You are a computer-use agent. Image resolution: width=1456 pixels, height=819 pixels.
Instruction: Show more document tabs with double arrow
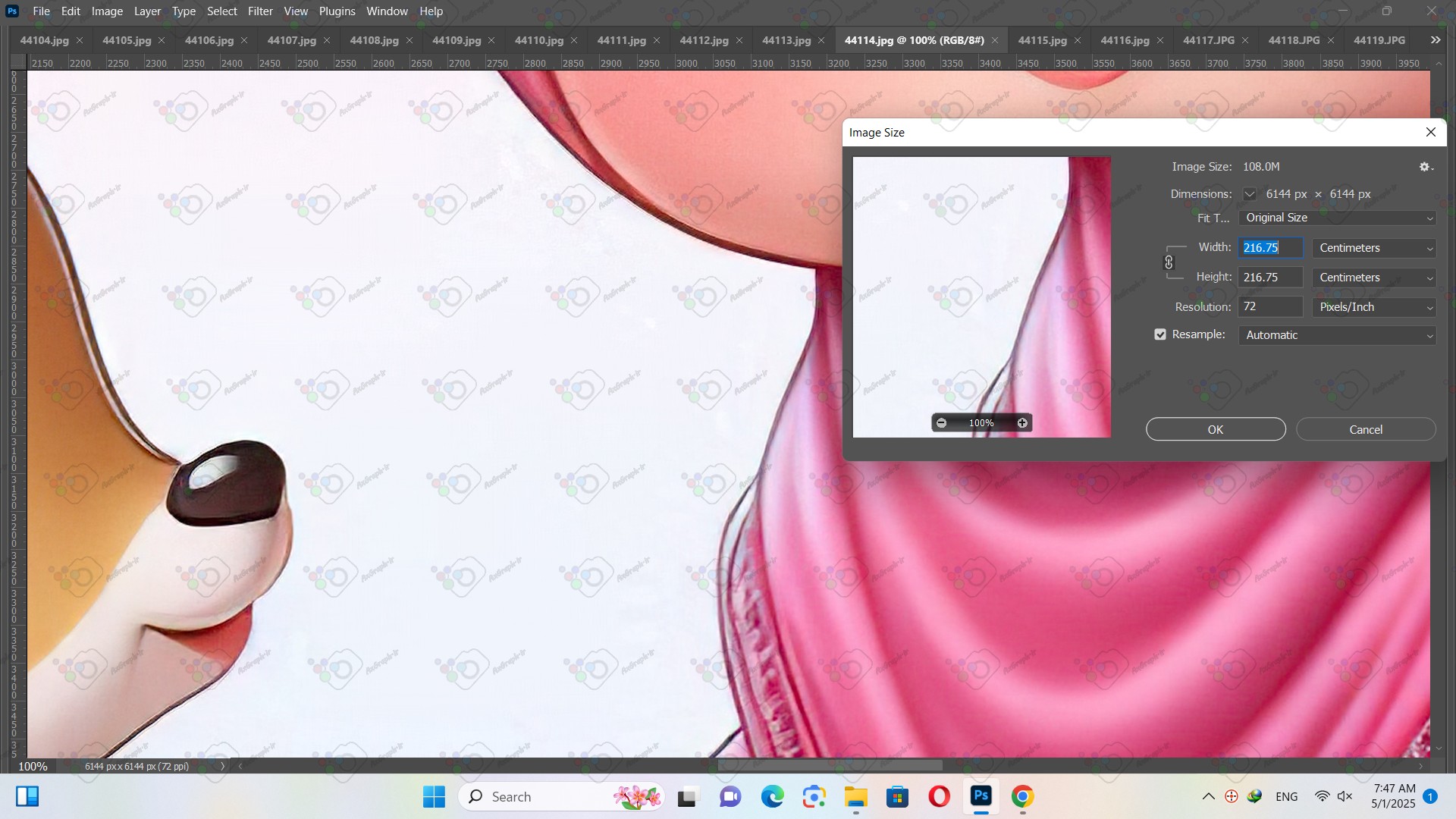tap(1436, 40)
